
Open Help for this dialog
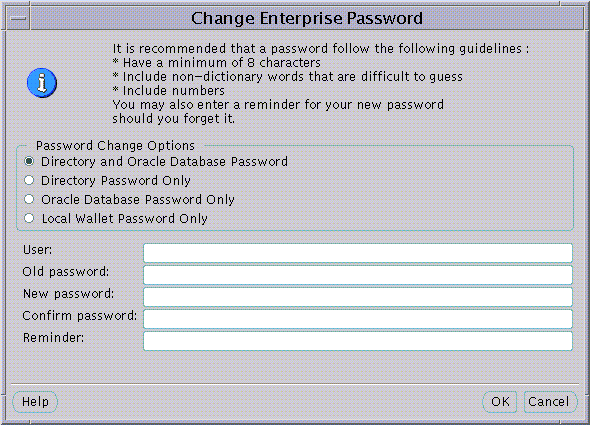coord(35,402)
